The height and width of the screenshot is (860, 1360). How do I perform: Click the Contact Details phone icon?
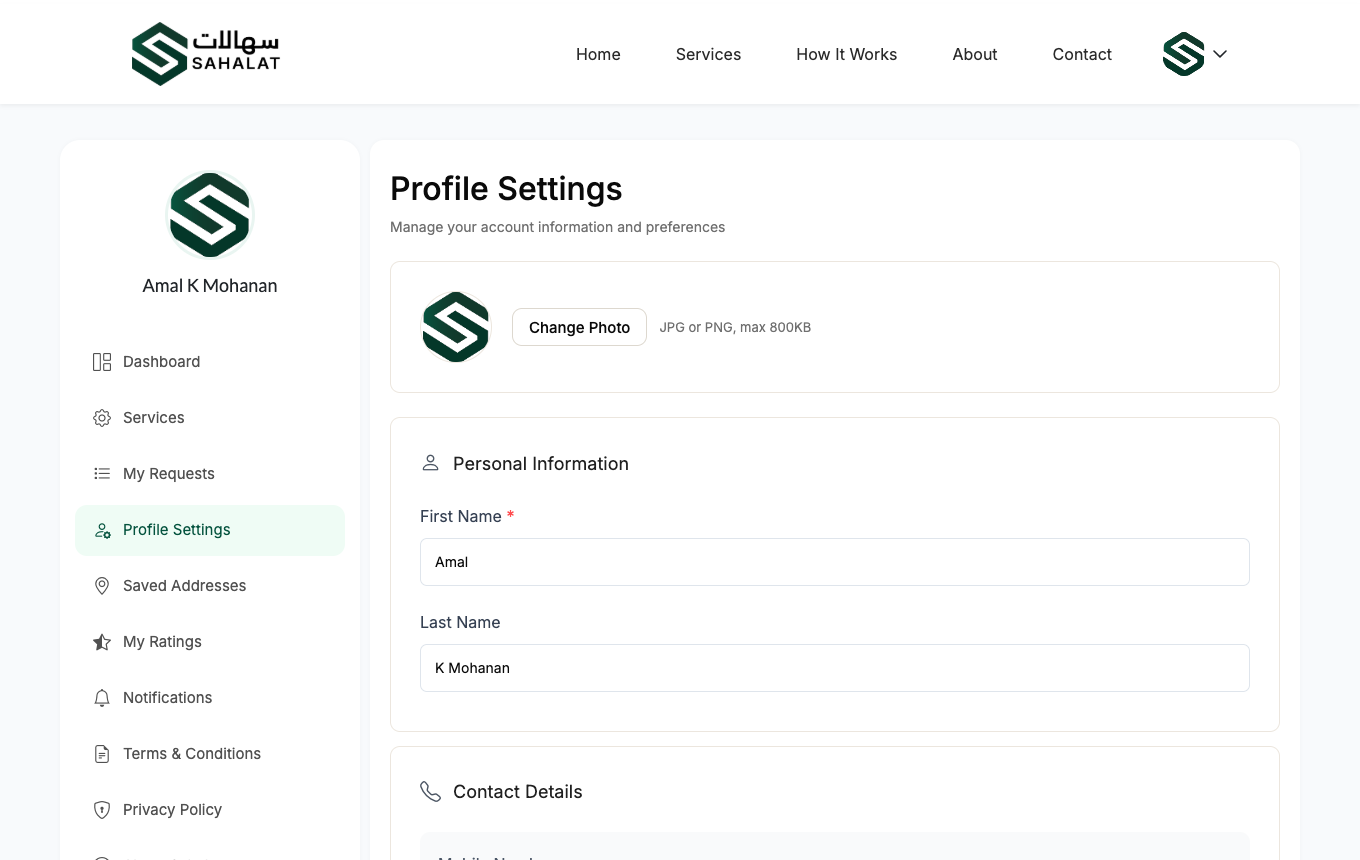click(x=431, y=792)
